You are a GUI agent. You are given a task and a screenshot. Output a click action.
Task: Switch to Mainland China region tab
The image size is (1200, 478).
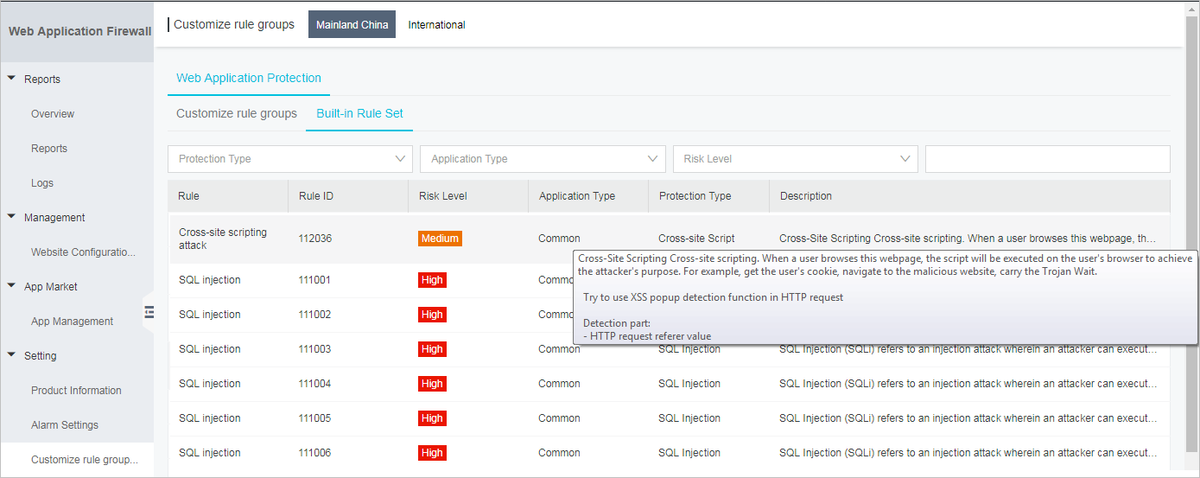click(352, 24)
